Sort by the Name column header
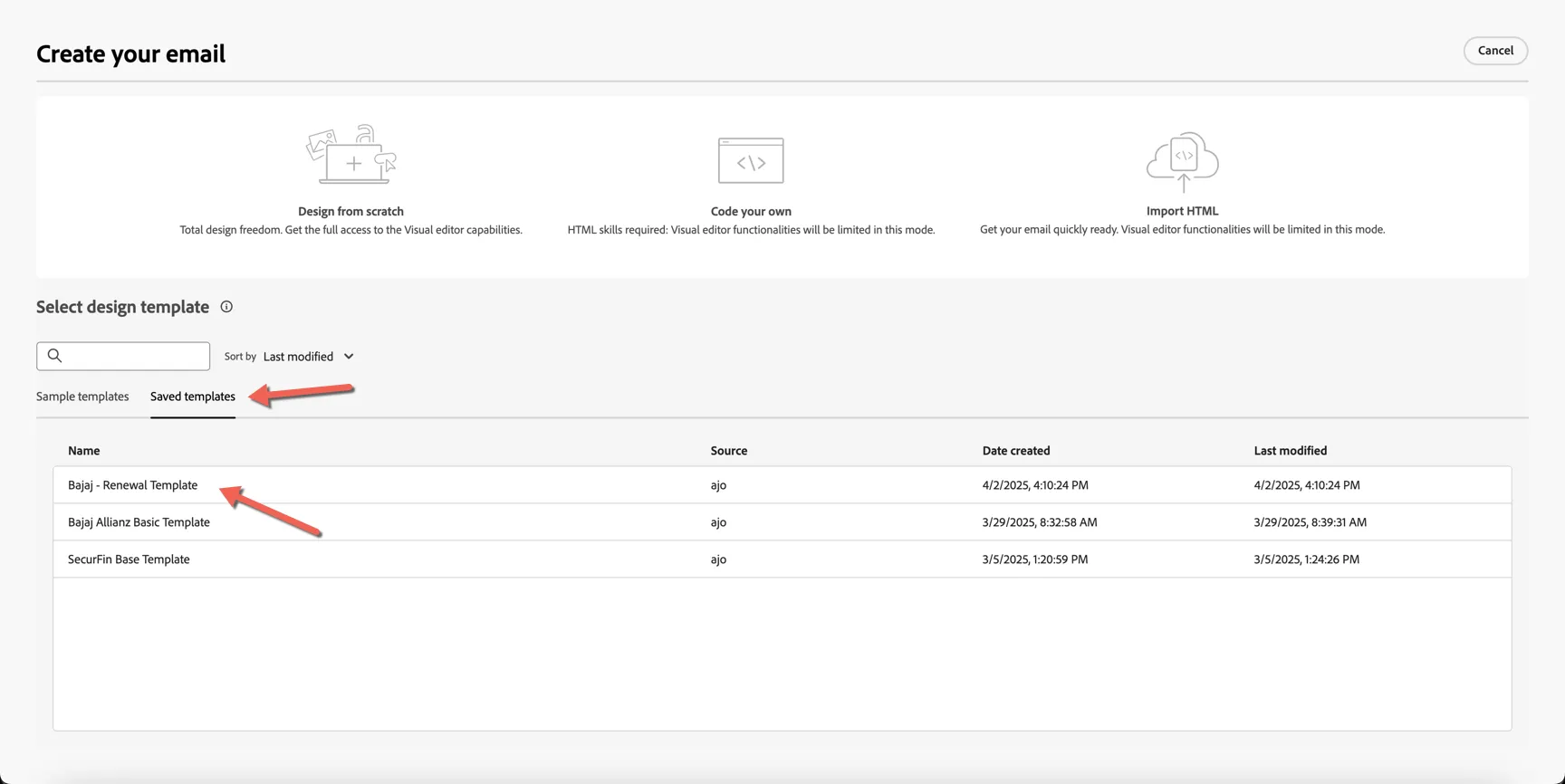This screenshot has height=784, width=1565. (x=84, y=451)
